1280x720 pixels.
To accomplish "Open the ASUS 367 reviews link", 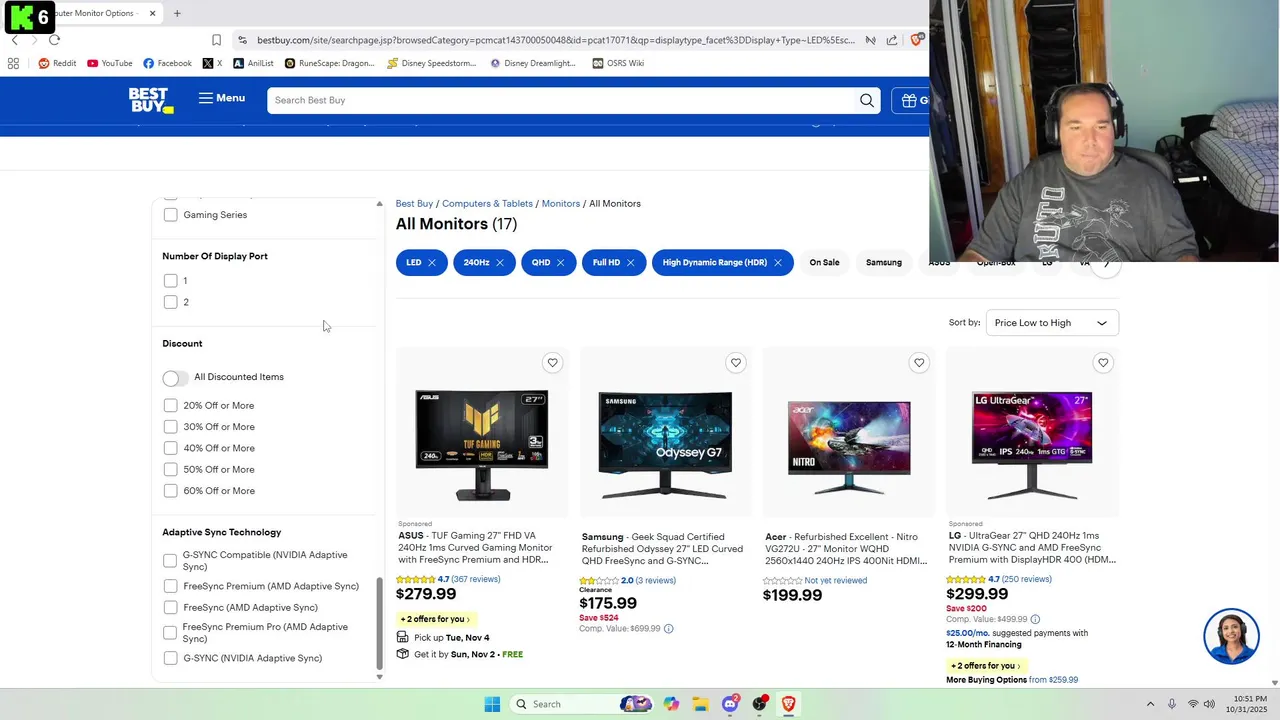I will coord(476,579).
